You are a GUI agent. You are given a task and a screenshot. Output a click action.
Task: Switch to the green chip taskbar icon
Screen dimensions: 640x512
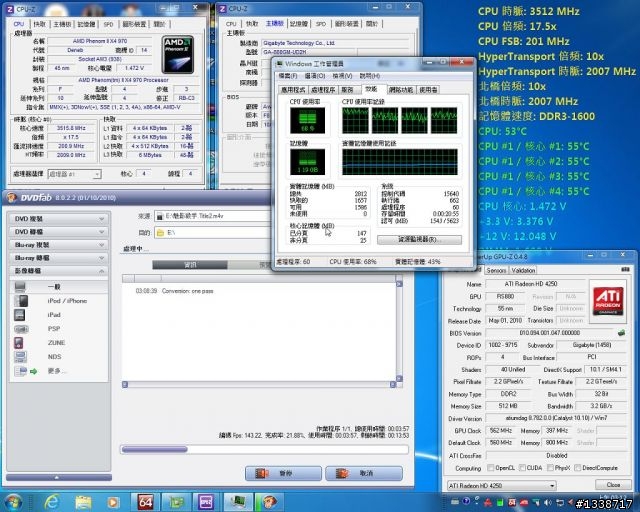tap(176, 502)
